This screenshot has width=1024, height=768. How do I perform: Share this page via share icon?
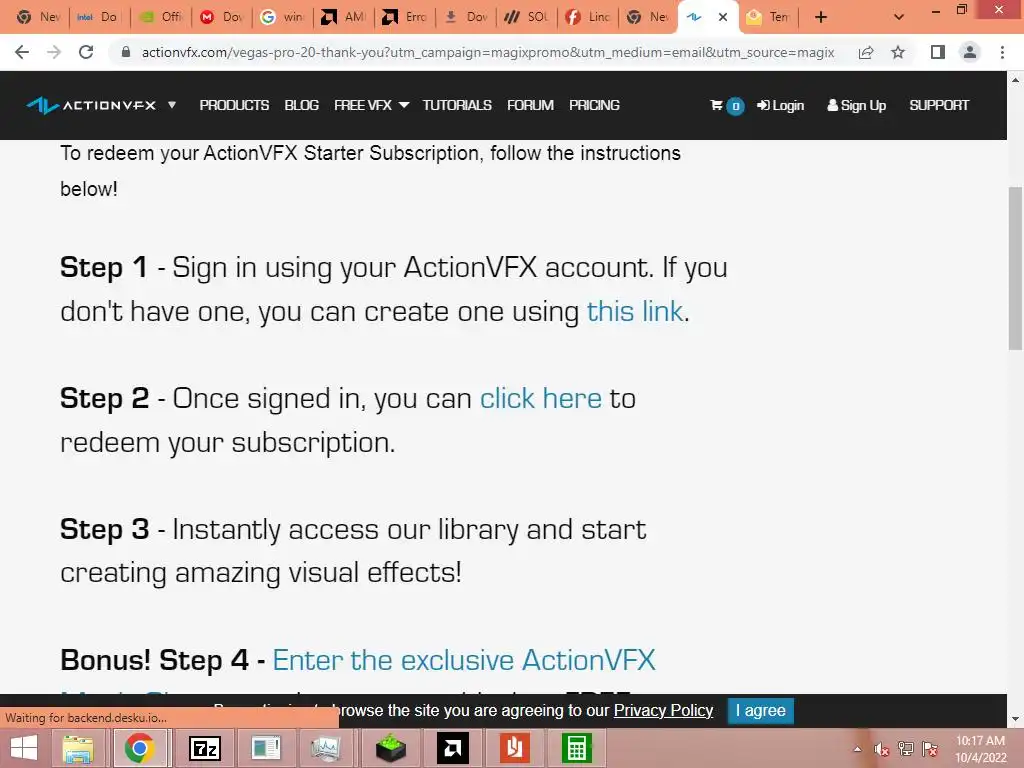pyautogui.click(x=866, y=52)
